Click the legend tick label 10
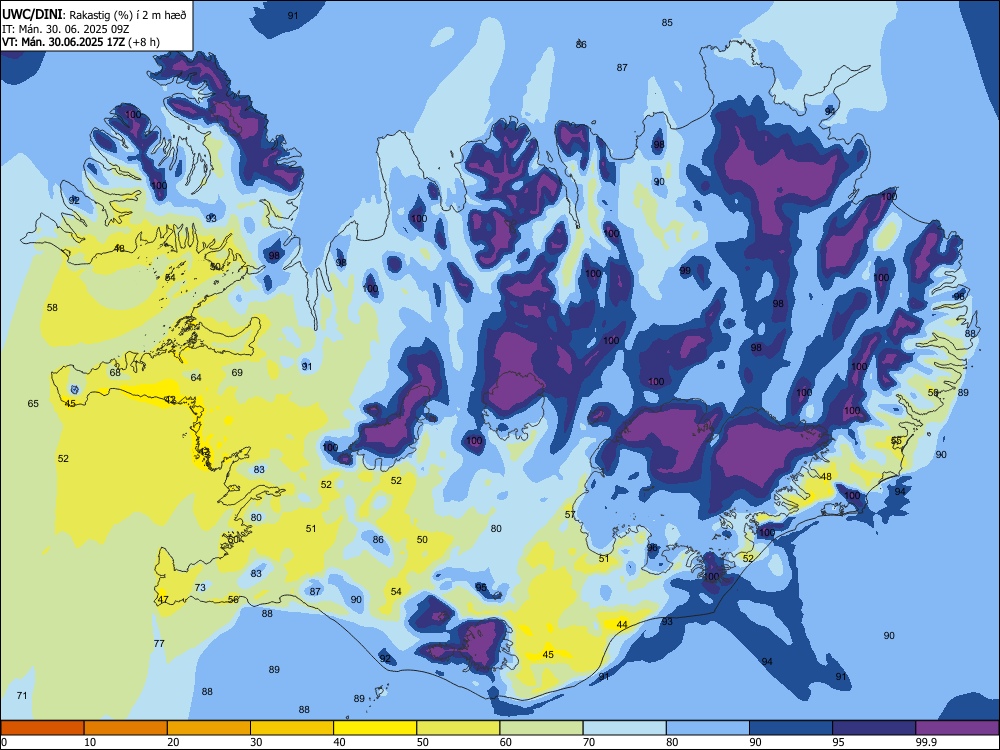Image resolution: width=1000 pixels, height=750 pixels. click(91, 742)
